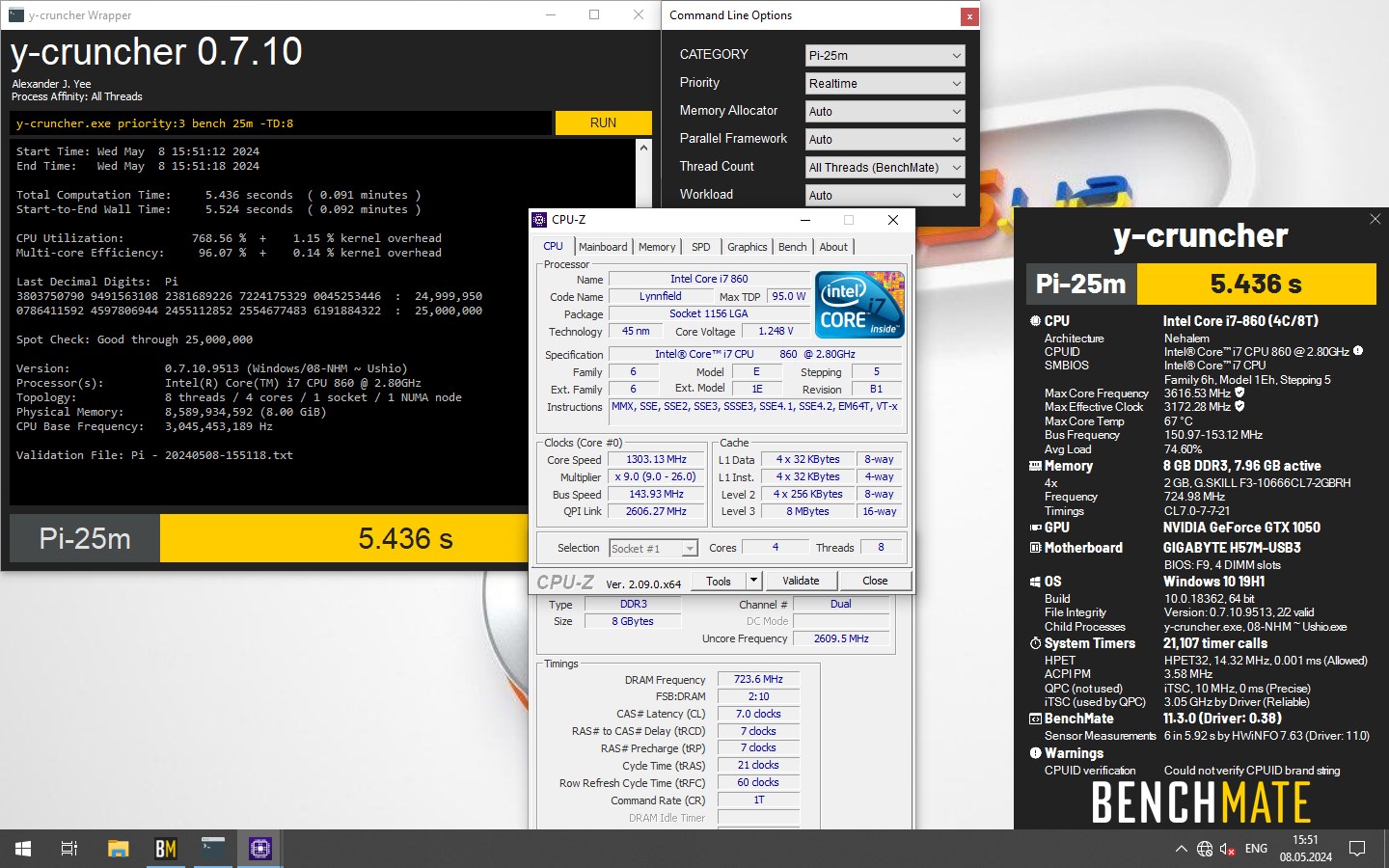Screen dimensions: 1389x868
Task: Open File Explorer from the taskbar
Action: (x=118, y=849)
